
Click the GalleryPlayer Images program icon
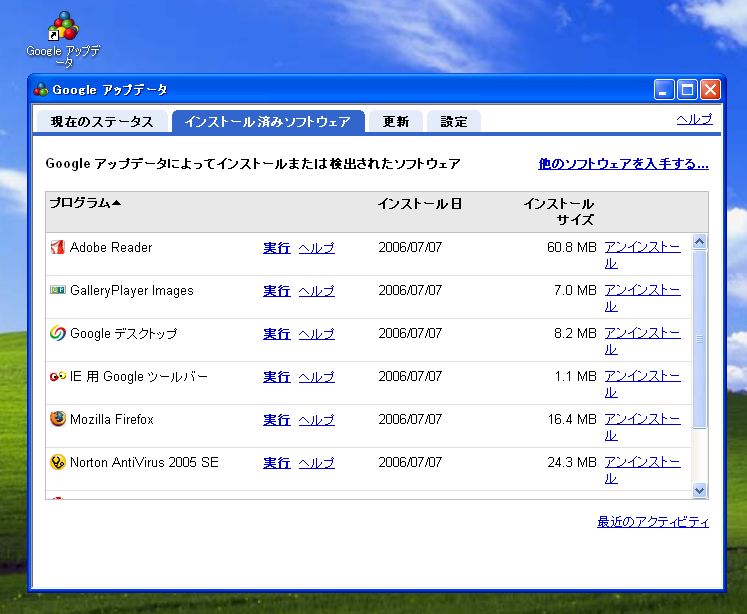[58, 290]
